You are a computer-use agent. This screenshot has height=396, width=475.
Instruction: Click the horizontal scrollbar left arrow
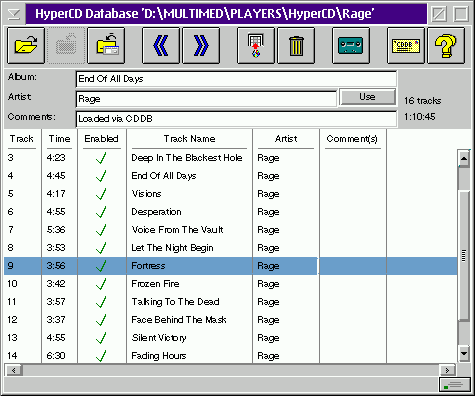(x=14, y=370)
